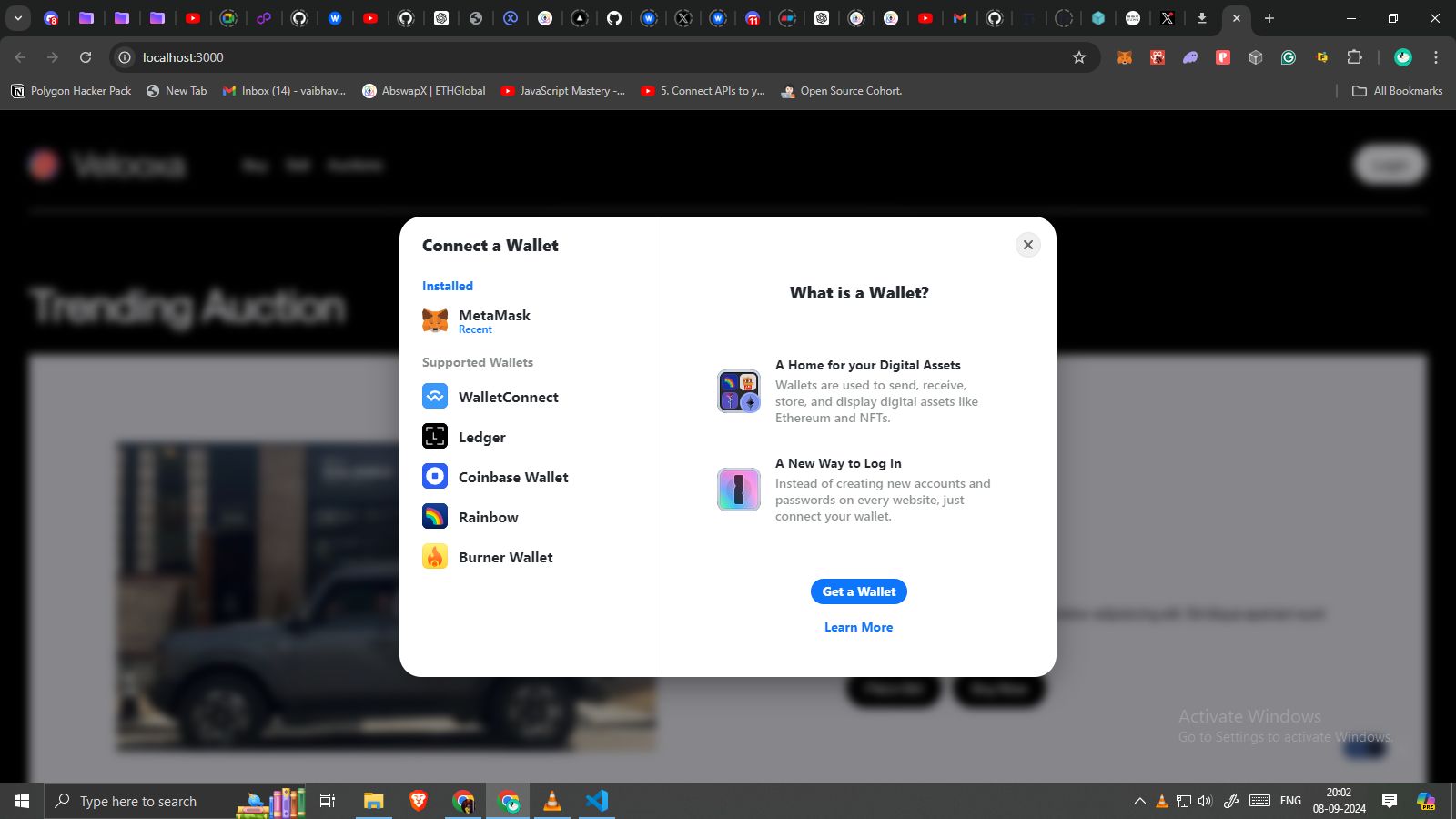Open the Extensions puzzle-piece menu
Image resolution: width=1456 pixels, height=819 pixels.
coord(1354,57)
